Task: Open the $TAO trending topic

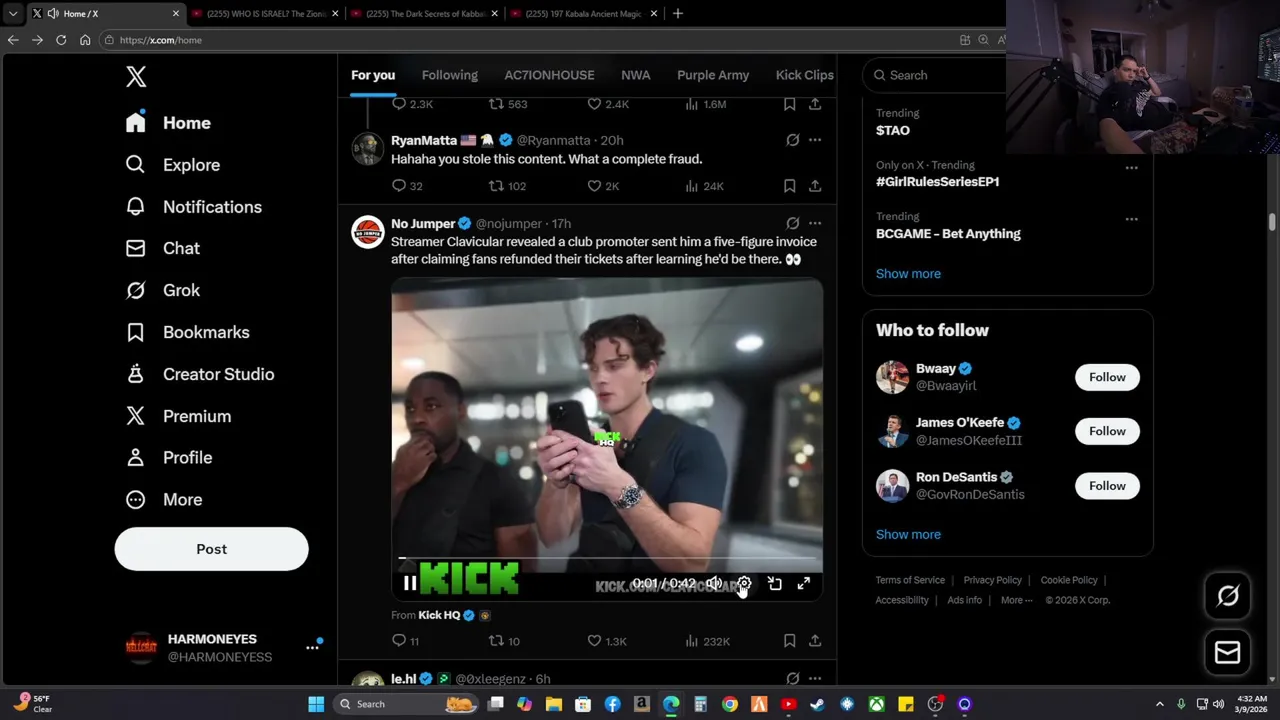Action: point(893,130)
